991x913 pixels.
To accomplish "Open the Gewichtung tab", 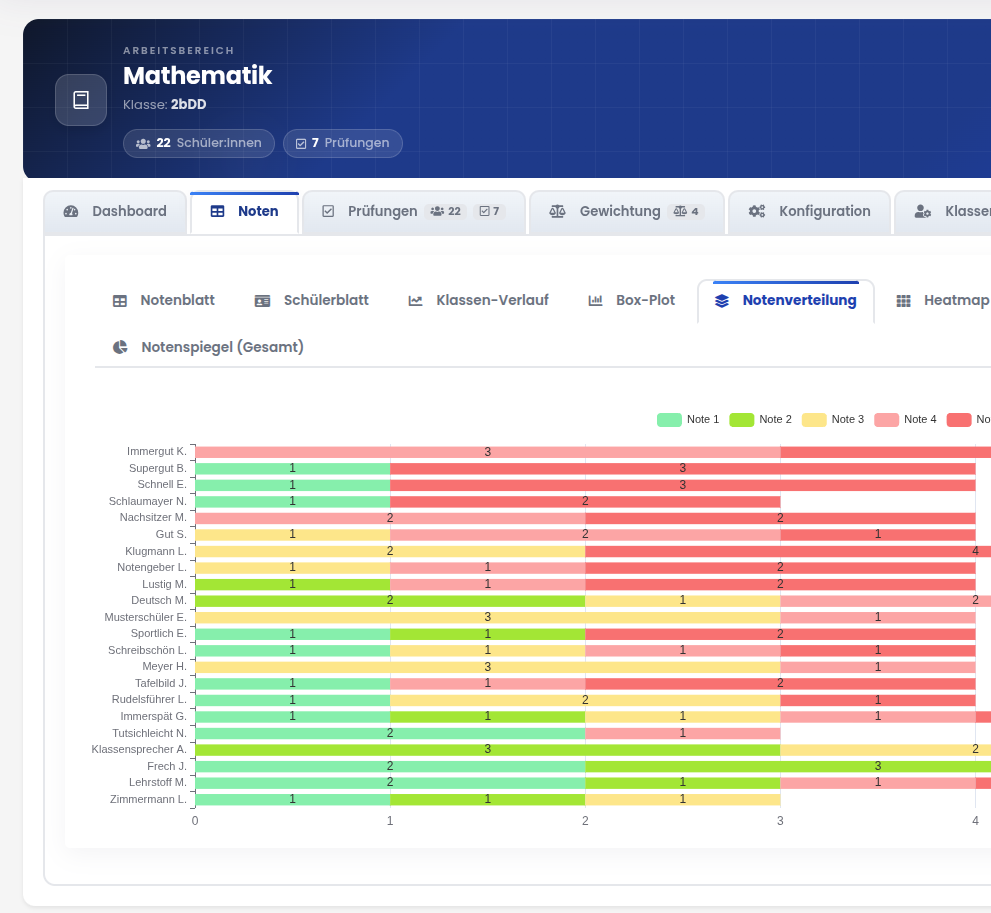I will (626, 212).
